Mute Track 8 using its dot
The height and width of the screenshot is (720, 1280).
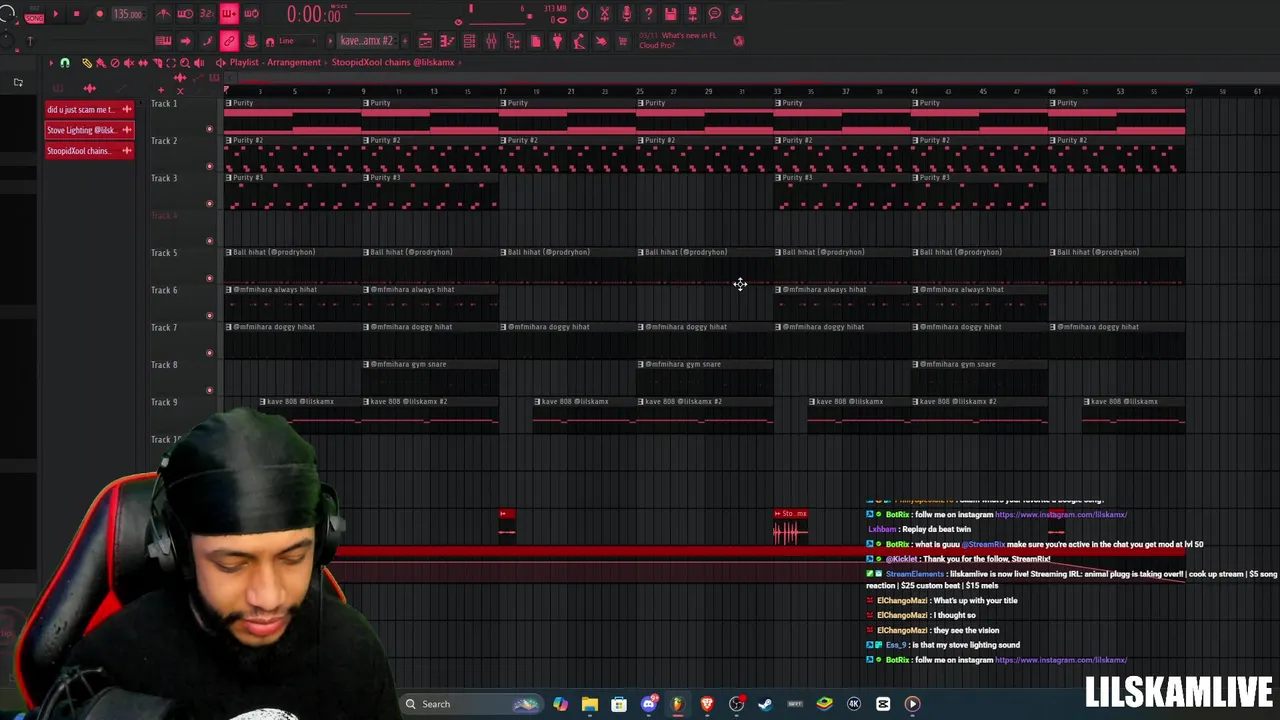click(209, 390)
